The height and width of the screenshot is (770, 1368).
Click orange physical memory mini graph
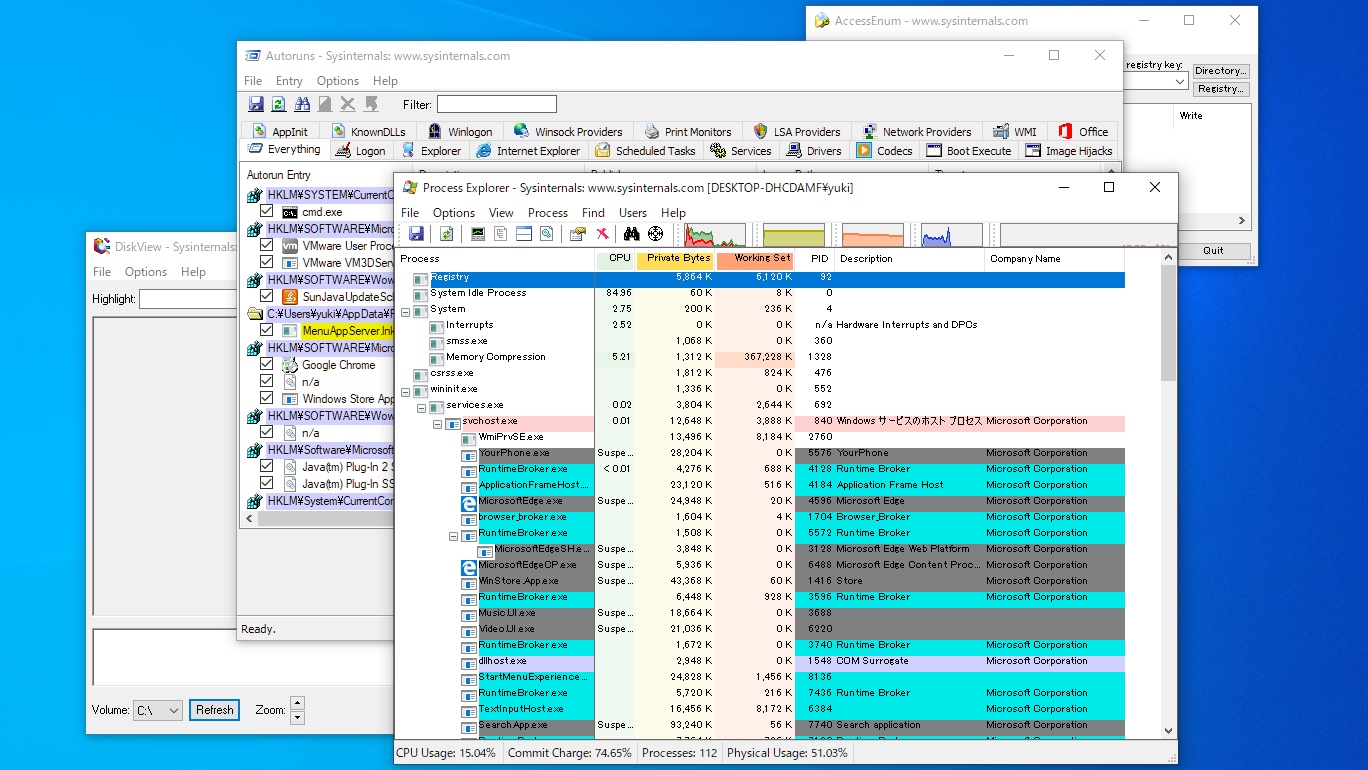pos(873,235)
